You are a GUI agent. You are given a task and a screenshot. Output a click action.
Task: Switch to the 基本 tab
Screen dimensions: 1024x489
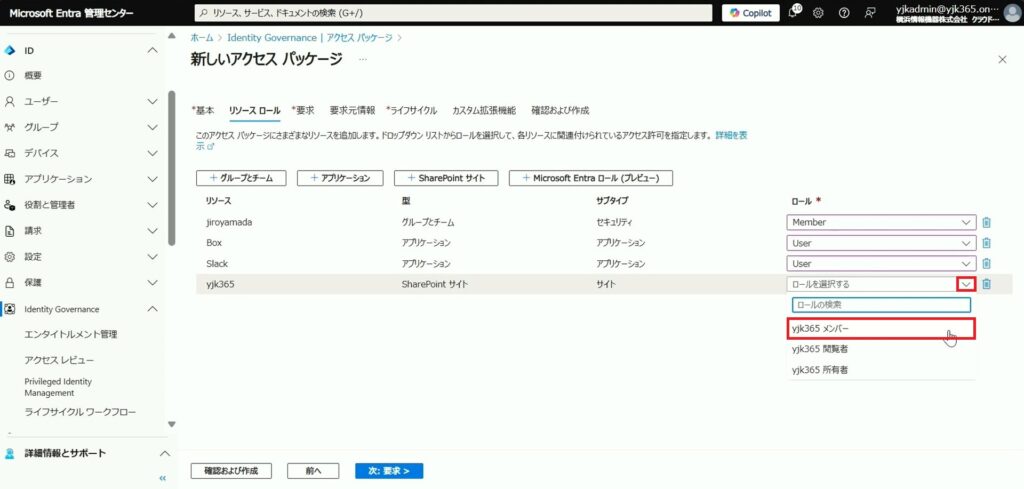(202, 110)
